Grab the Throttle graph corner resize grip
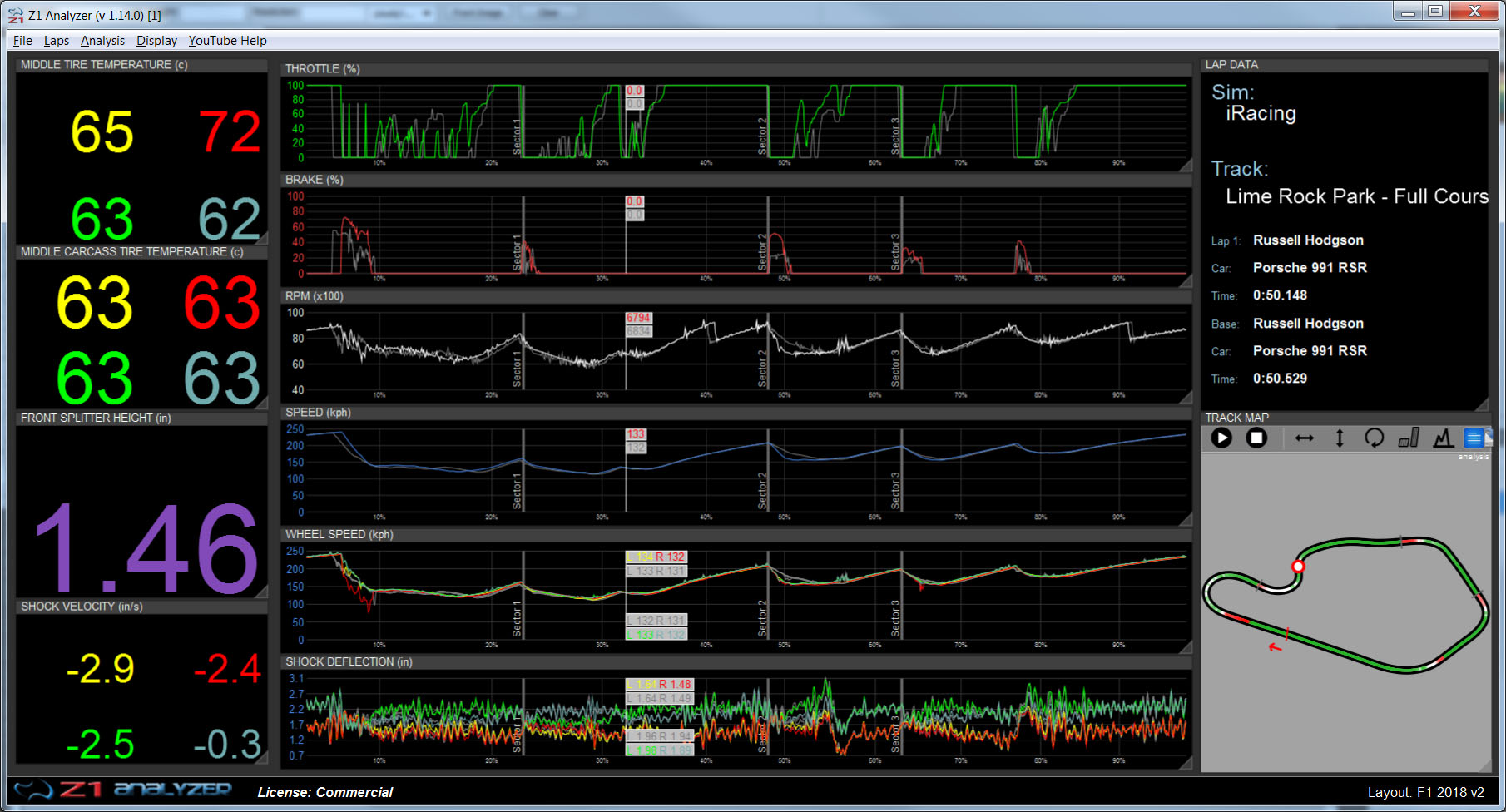Viewport: 1506px width, 812px height. click(1185, 166)
